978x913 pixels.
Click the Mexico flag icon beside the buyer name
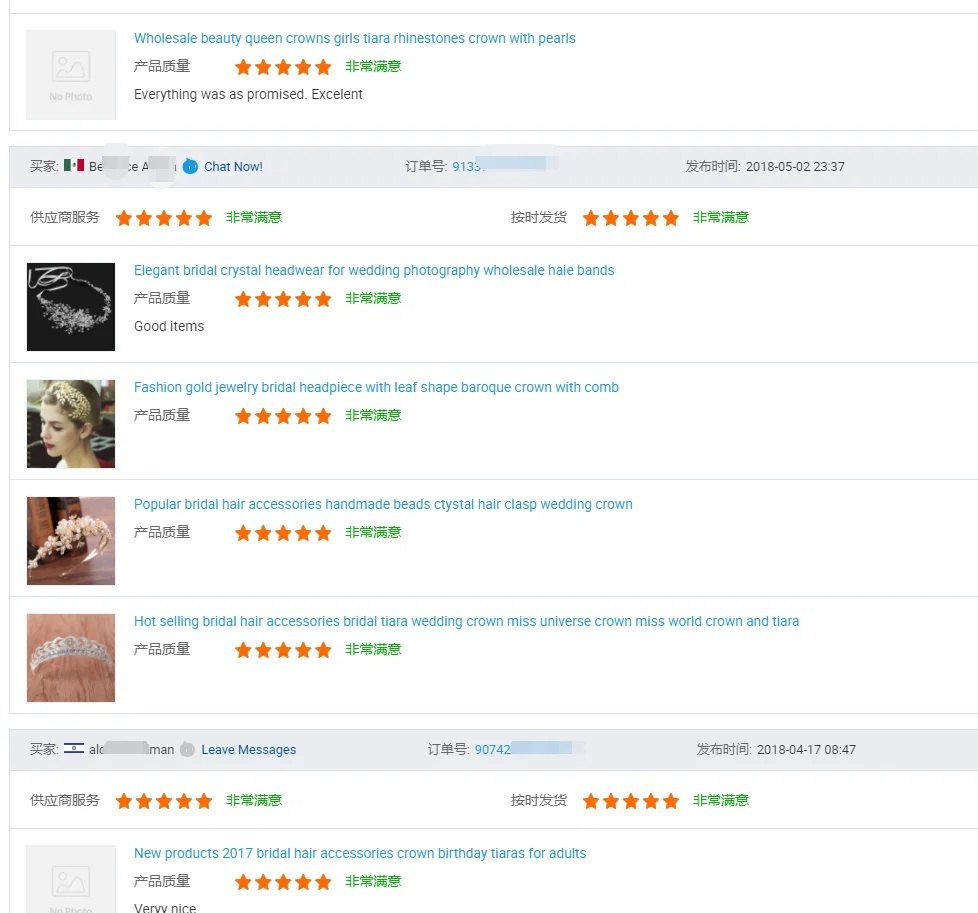[x=74, y=165]
